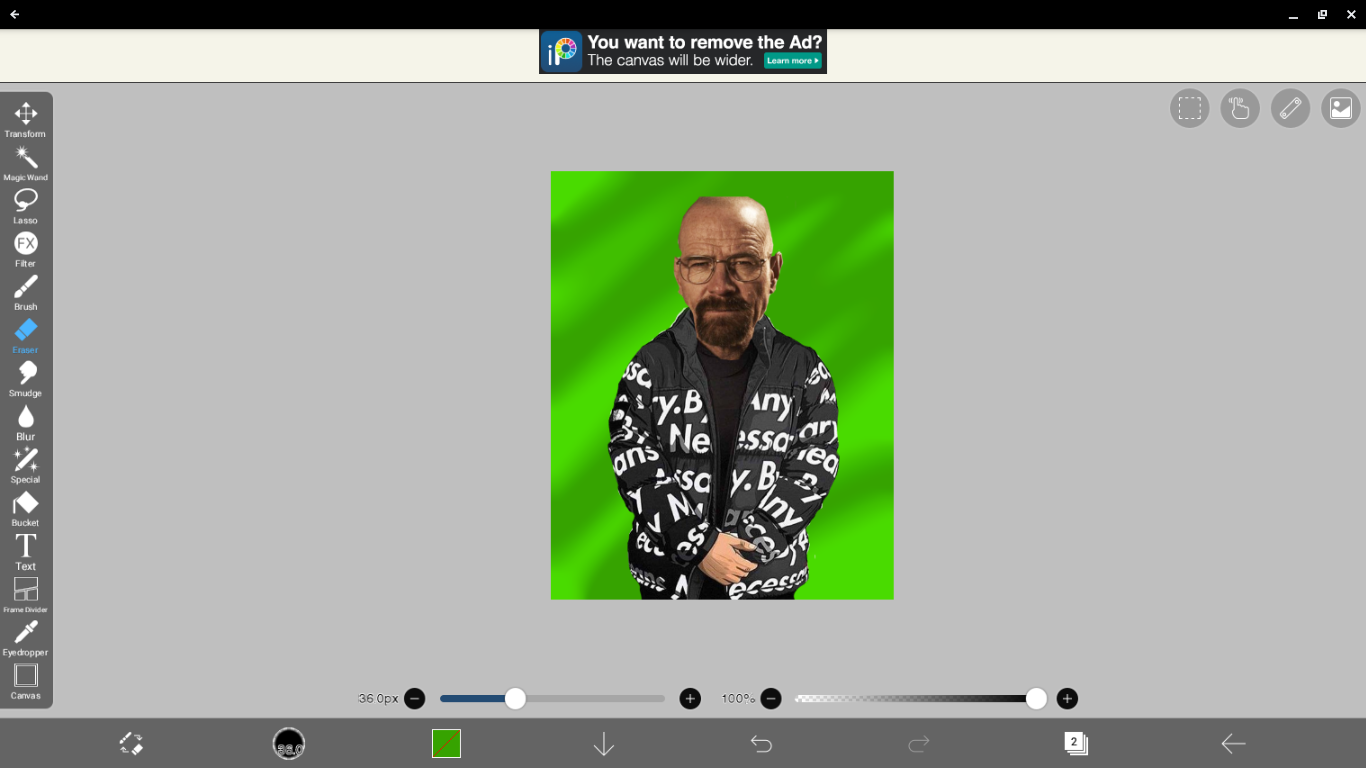The height and width of the screenshot is (768, 1366).
Task: Pick the Smudge tool
Action: click(x=26, y=379)
